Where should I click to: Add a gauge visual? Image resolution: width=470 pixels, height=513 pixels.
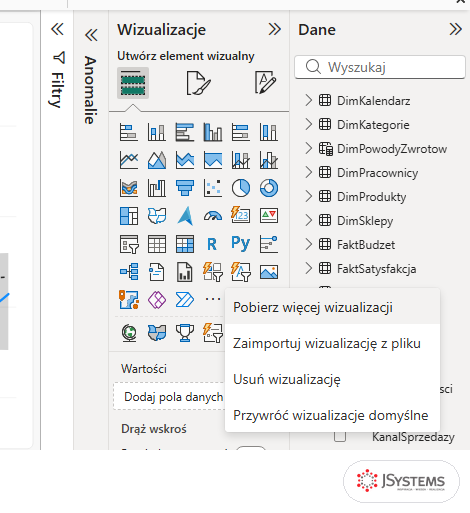pyautogui.click(x=213, y=216)
